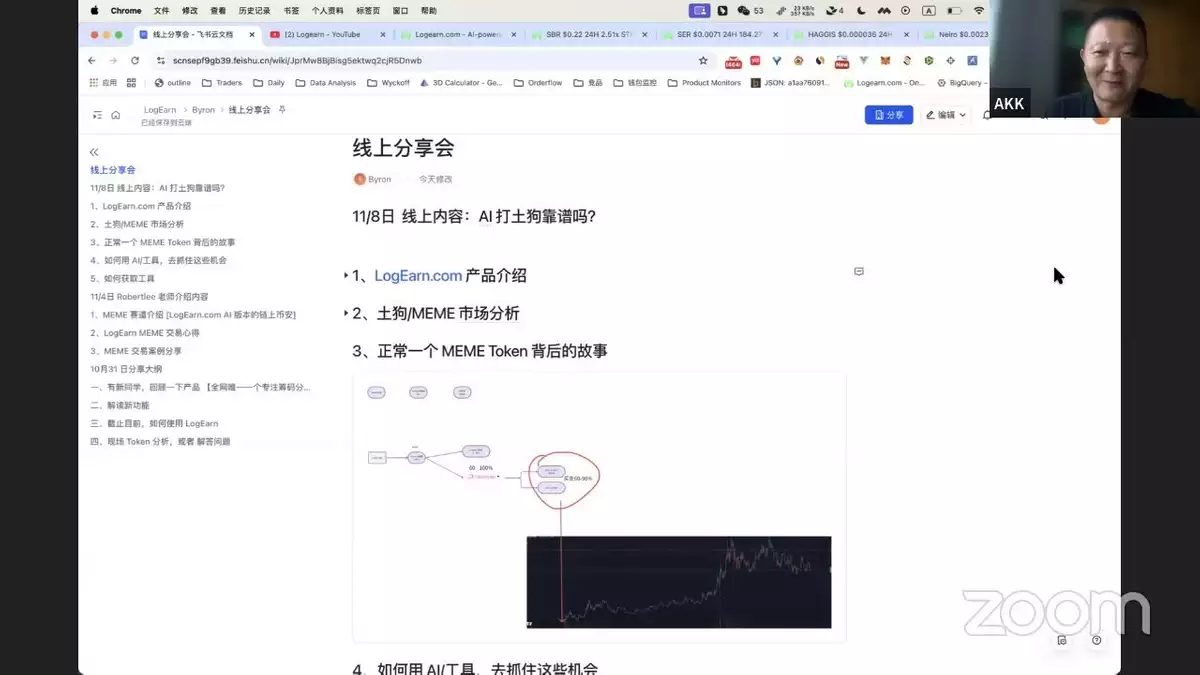The height and width of the screenshot is (675, 1200).
Task: Open the 历史记录 menu in menu bar
Action: tap(255, 10)
